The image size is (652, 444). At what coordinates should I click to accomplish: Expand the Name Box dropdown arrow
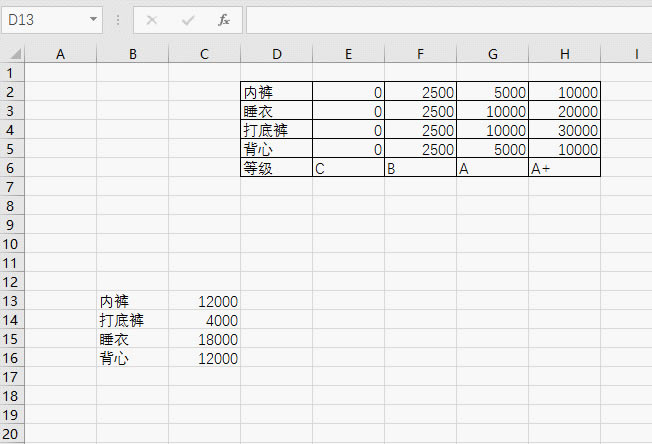94,19
